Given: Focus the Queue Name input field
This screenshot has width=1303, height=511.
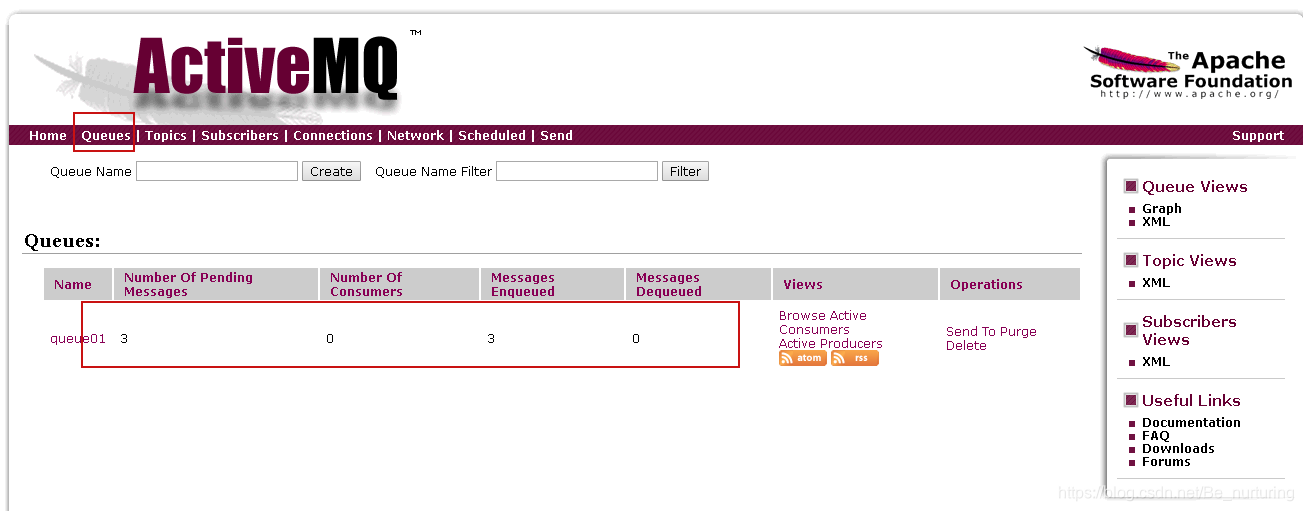Looking at the screenshot, I should pyautogui.click(x=217, y=171).
